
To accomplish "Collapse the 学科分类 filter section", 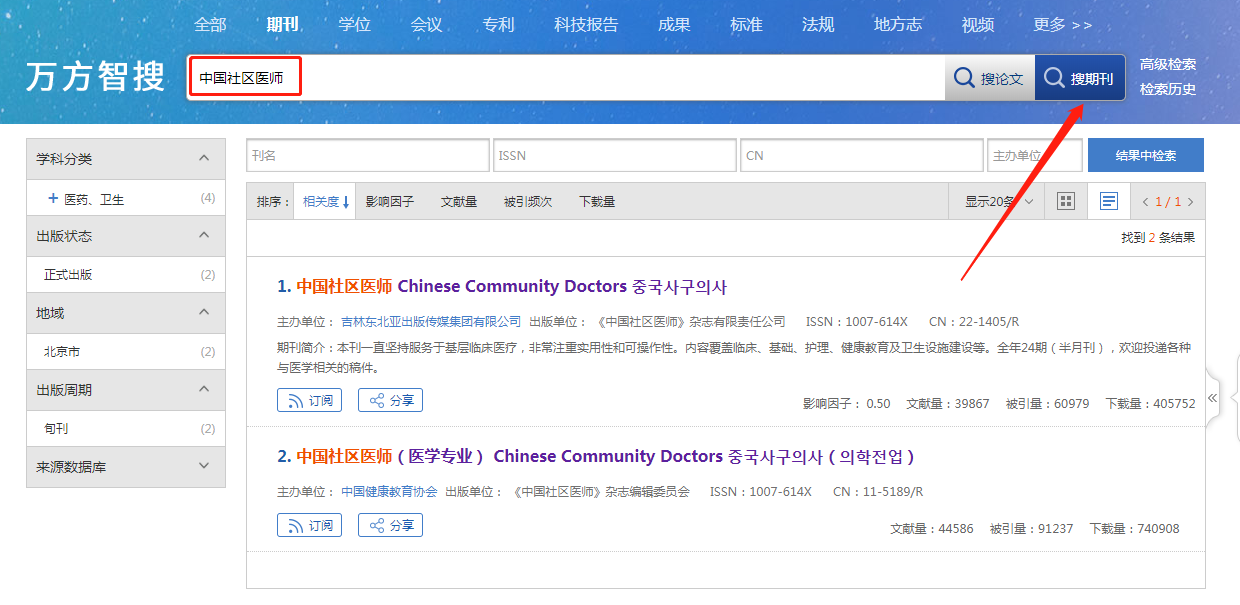I will tap(204, 159).
